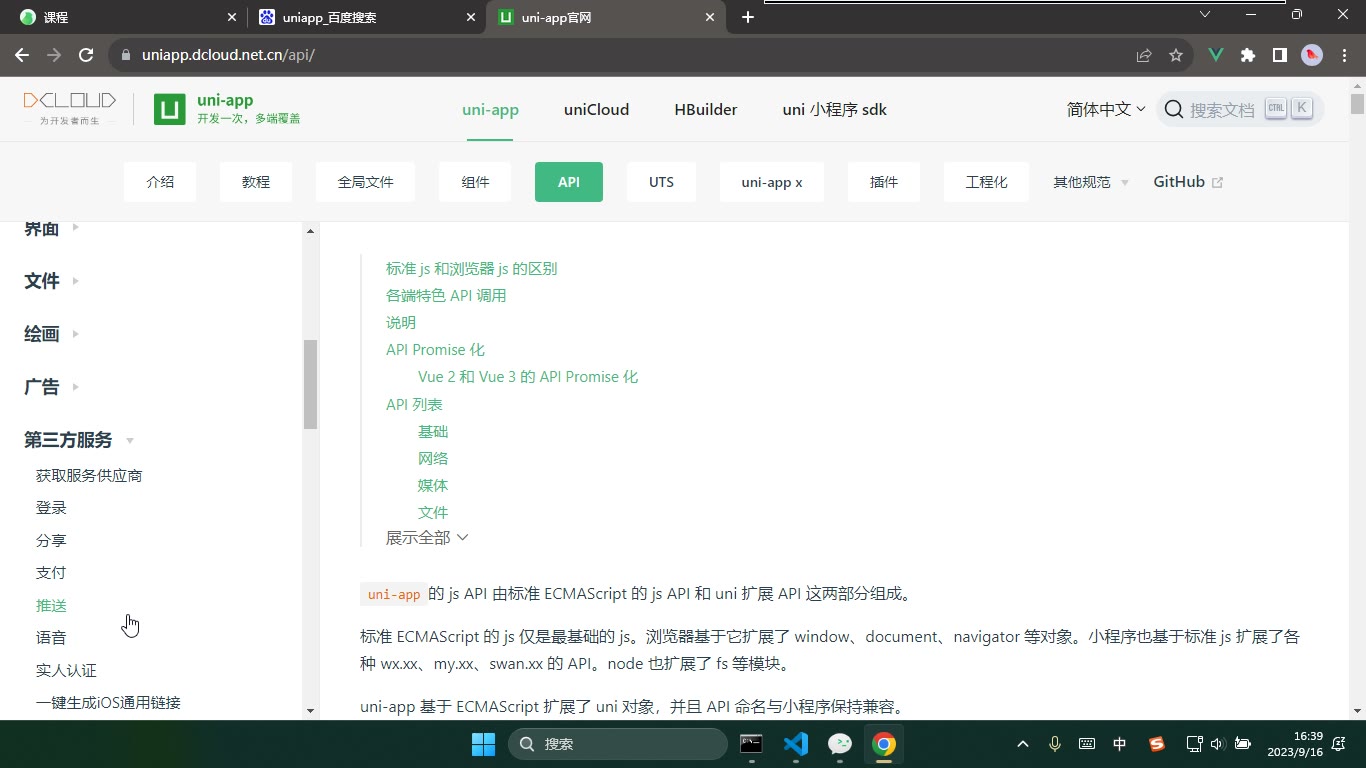Viewport: 1366px width, 768px height.
Task: Bookmark this page with the star icon
Action: click(1176, 55)
